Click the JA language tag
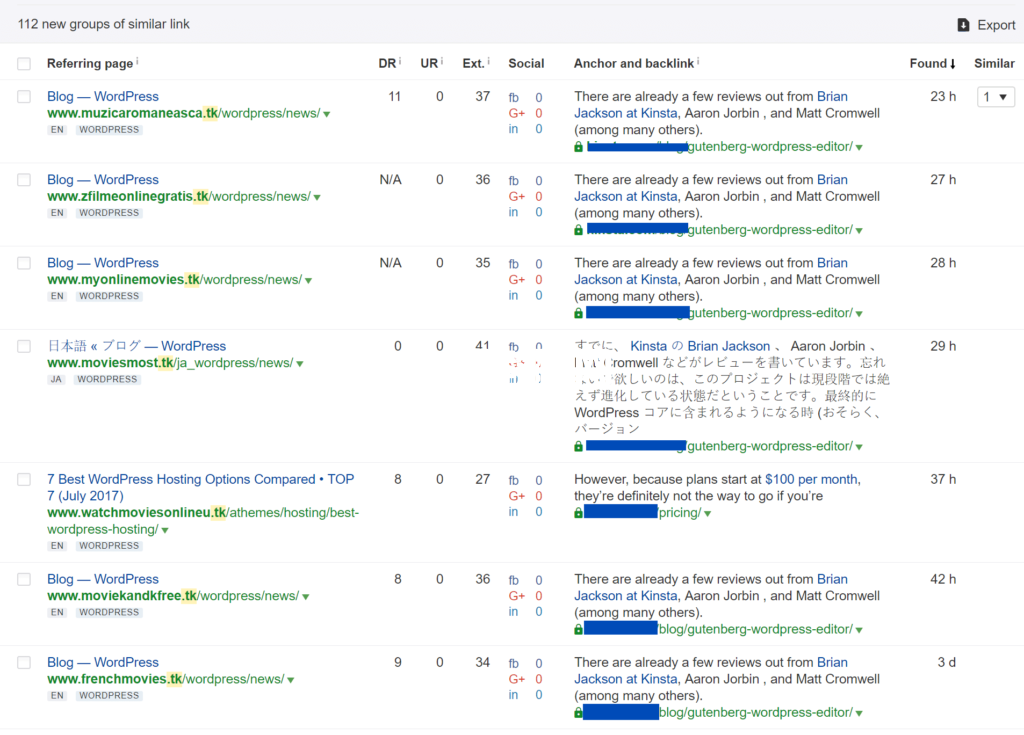The height and width of the screenshot is (735, 1024). click(x=56, y=379)
